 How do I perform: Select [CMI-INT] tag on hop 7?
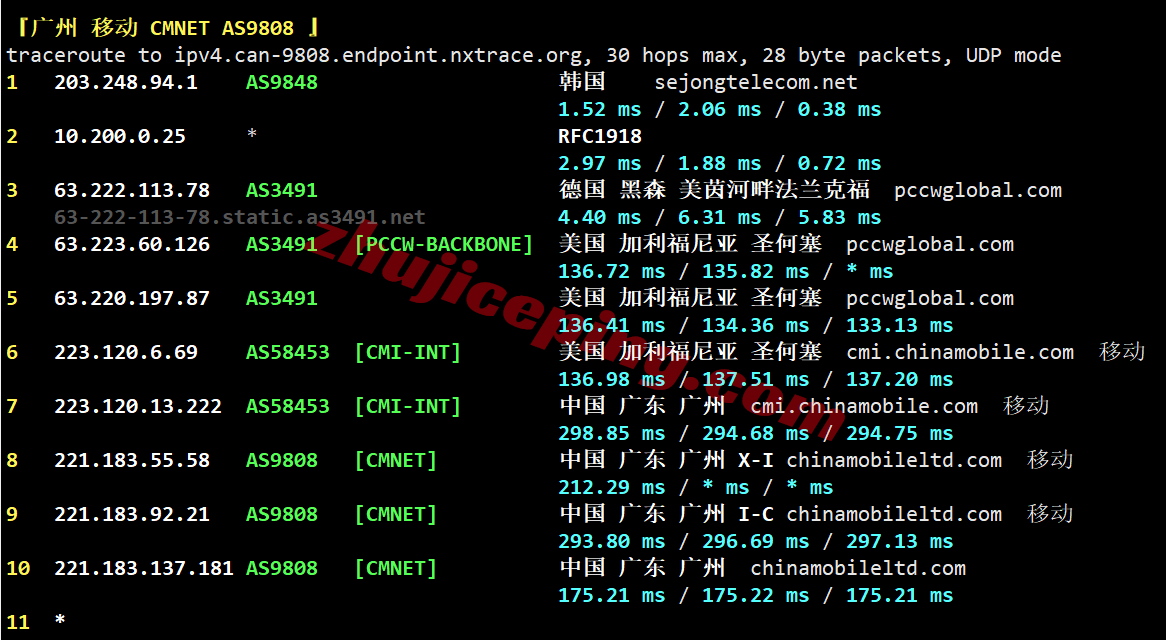point(408,407)
